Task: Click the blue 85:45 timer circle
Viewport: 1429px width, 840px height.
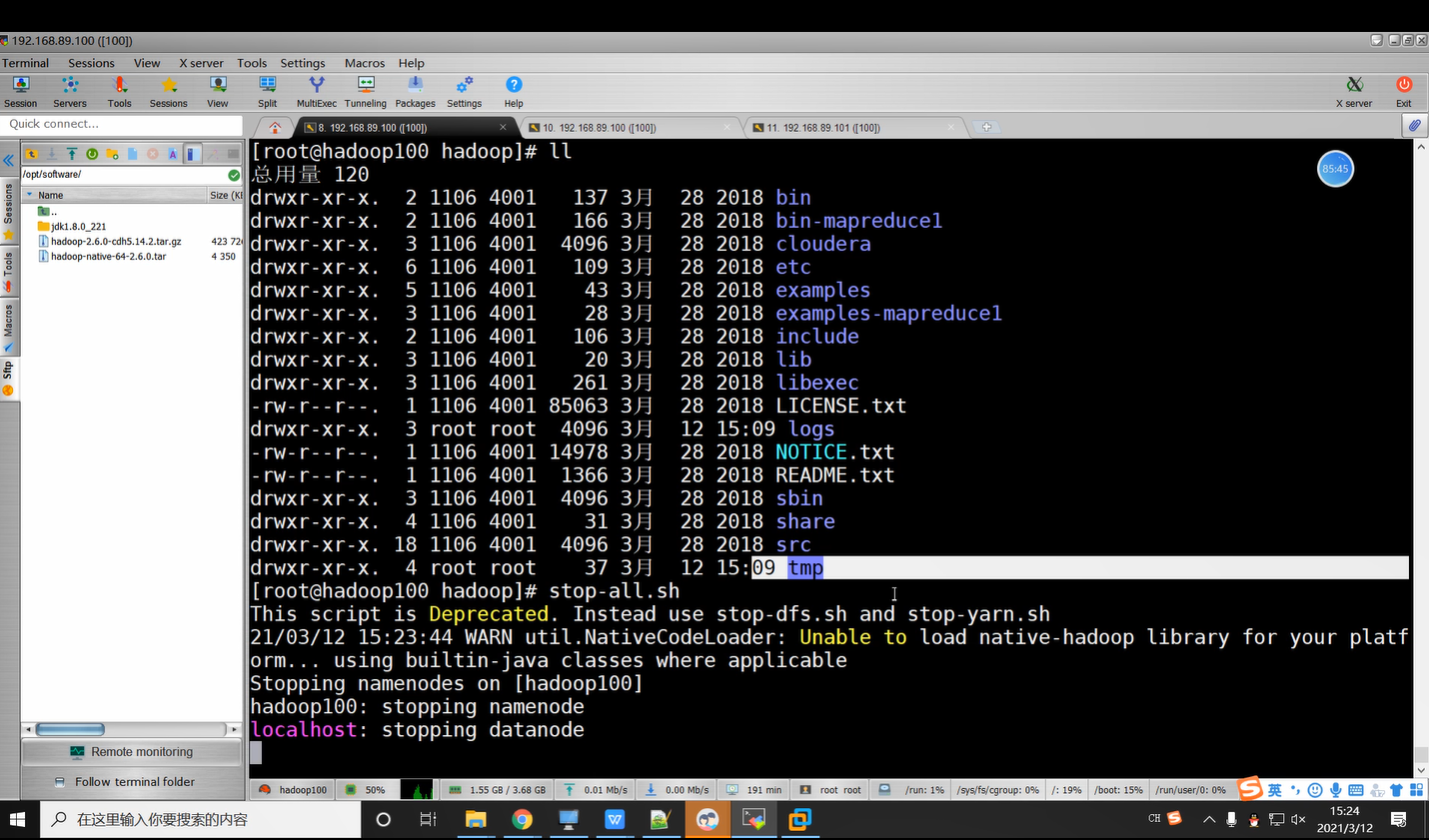Action: (x=1335, y=169)
